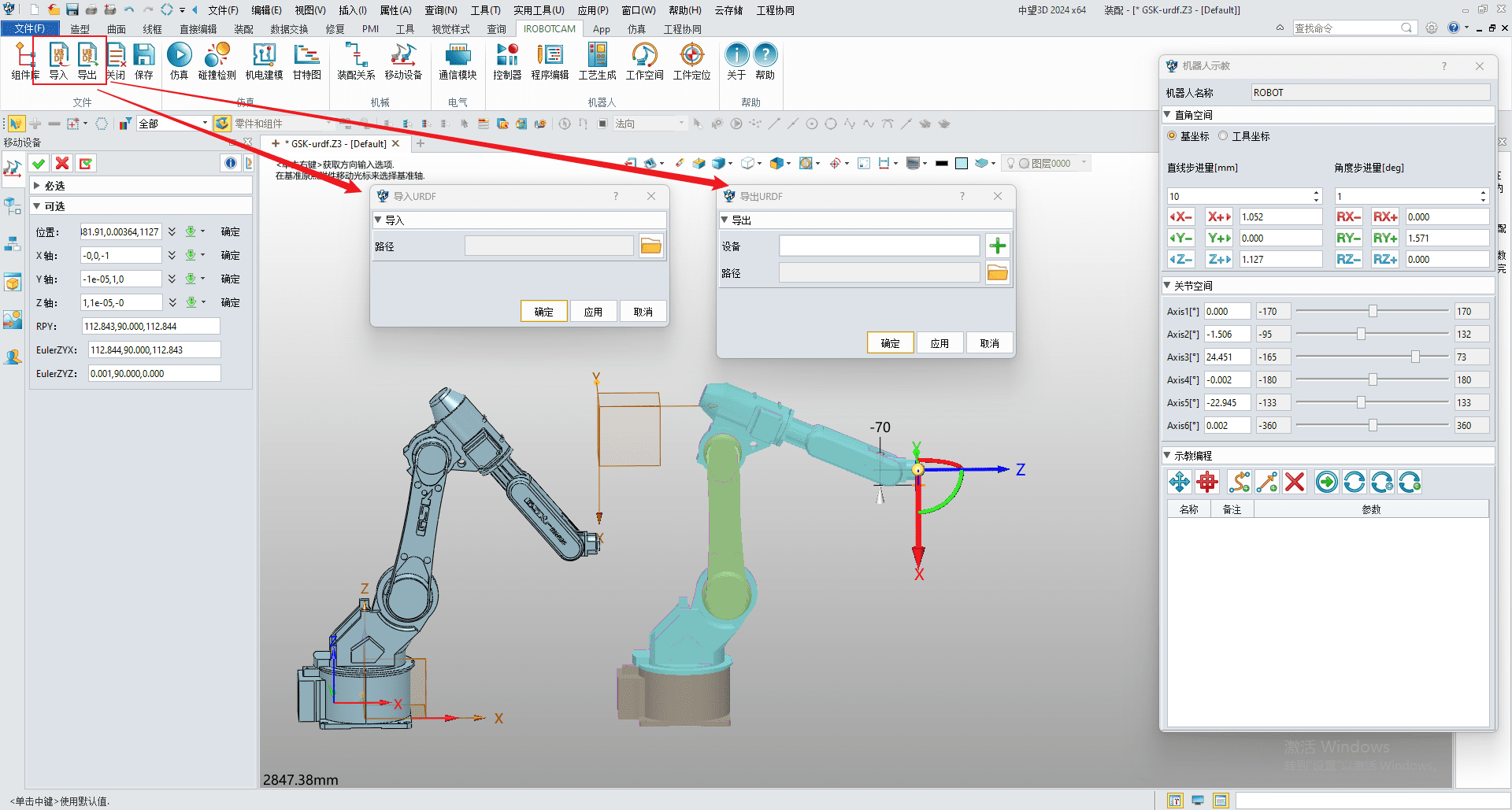Click 确定 in the 导入URDF dialog
The width and height of the screenshot is (1512, 810).
543,312
